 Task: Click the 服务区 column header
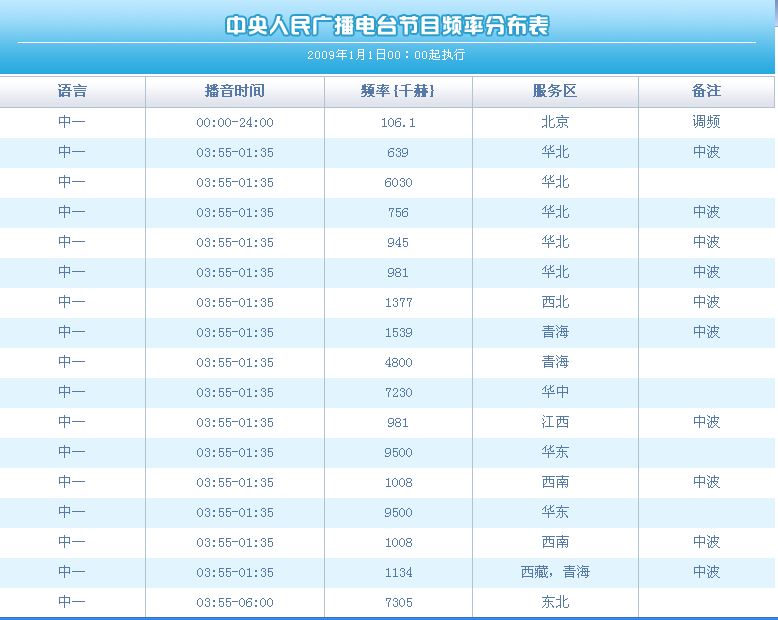pyautogui.click(x=555, y=91)
